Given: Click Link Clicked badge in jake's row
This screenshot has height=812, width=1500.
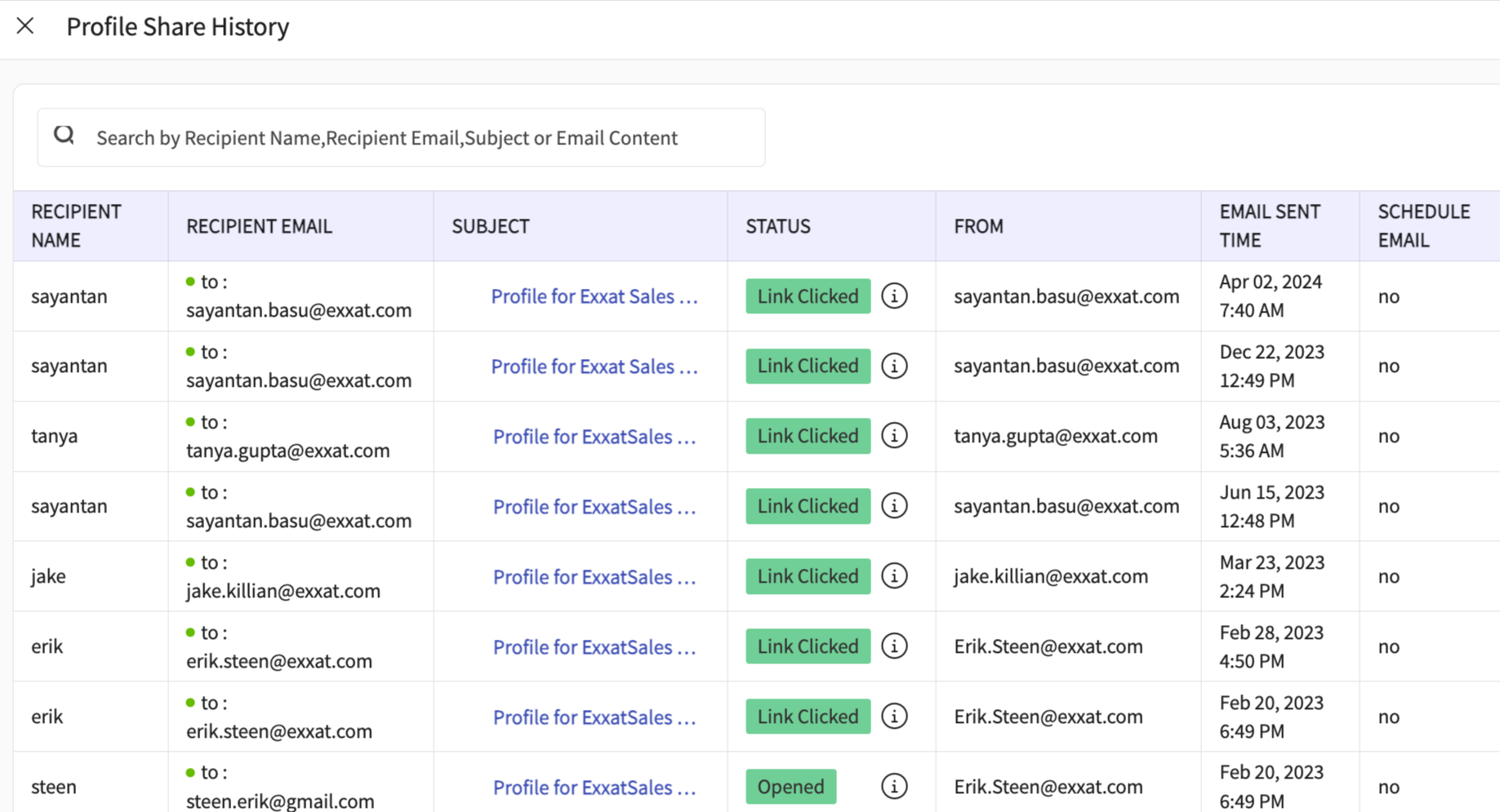Looking at the screenshot, I should tap(808, 577).
